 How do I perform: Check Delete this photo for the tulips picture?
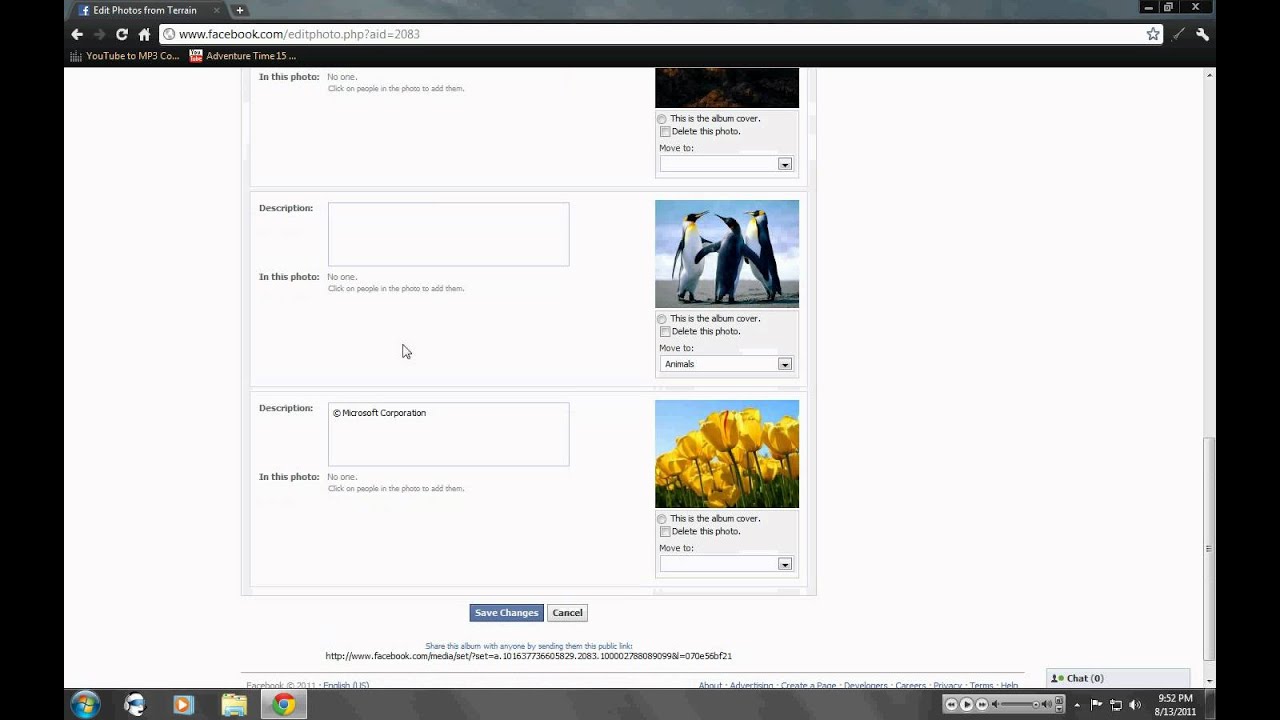coord(665,531)
